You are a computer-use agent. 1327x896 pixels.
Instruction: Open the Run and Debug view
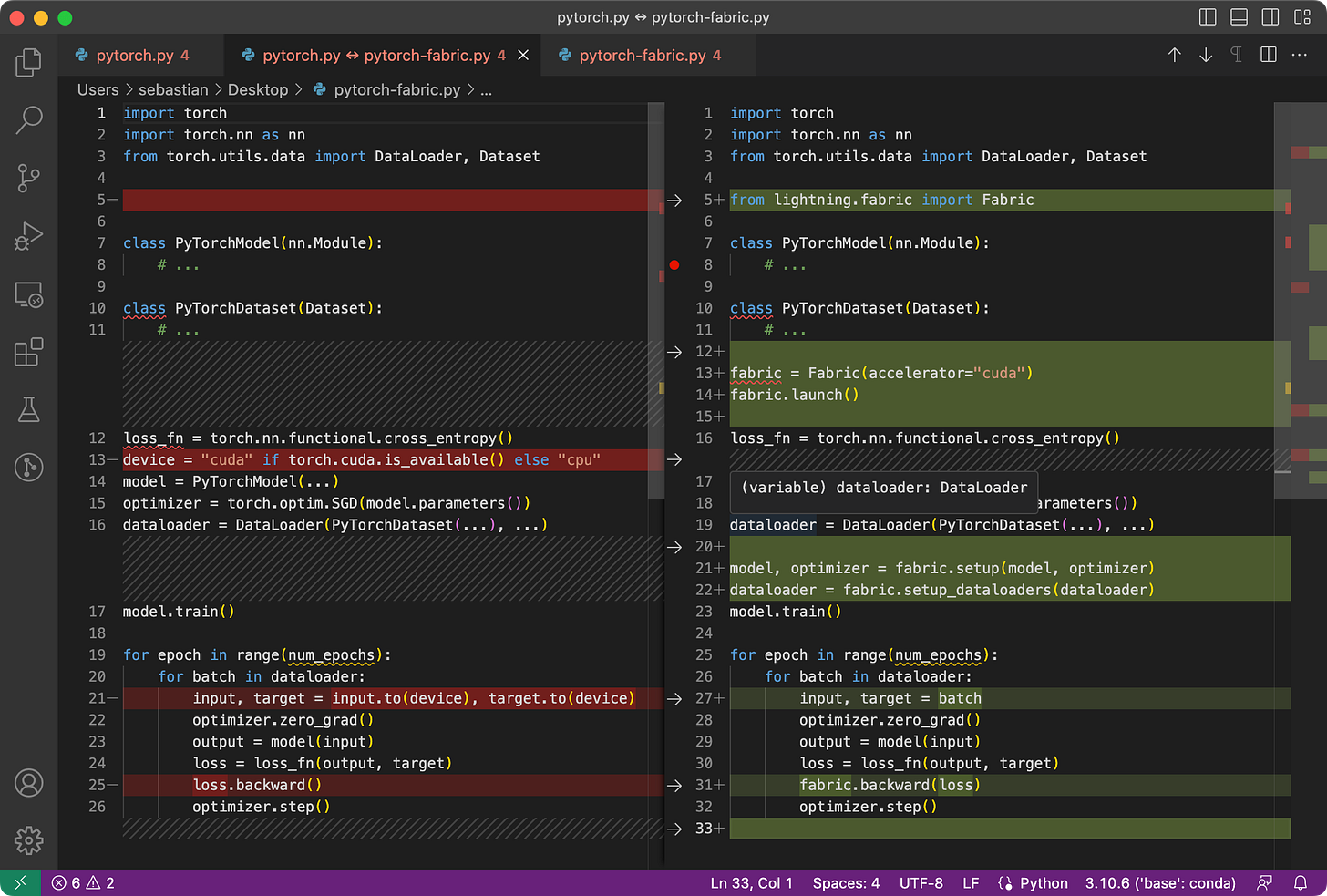pyautogui.click(x=28, y=235)
